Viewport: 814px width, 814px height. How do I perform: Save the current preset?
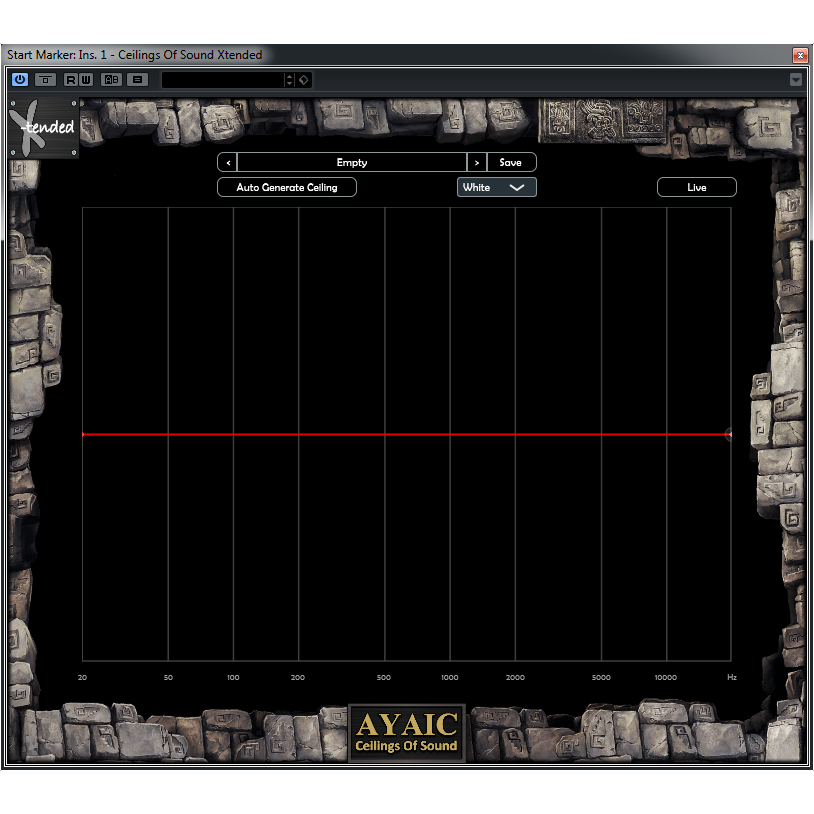coord(511,161)
